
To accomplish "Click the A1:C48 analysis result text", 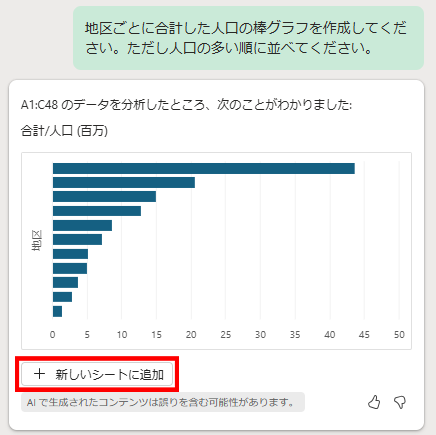I will pyautogui.click(x=186, y=105).
